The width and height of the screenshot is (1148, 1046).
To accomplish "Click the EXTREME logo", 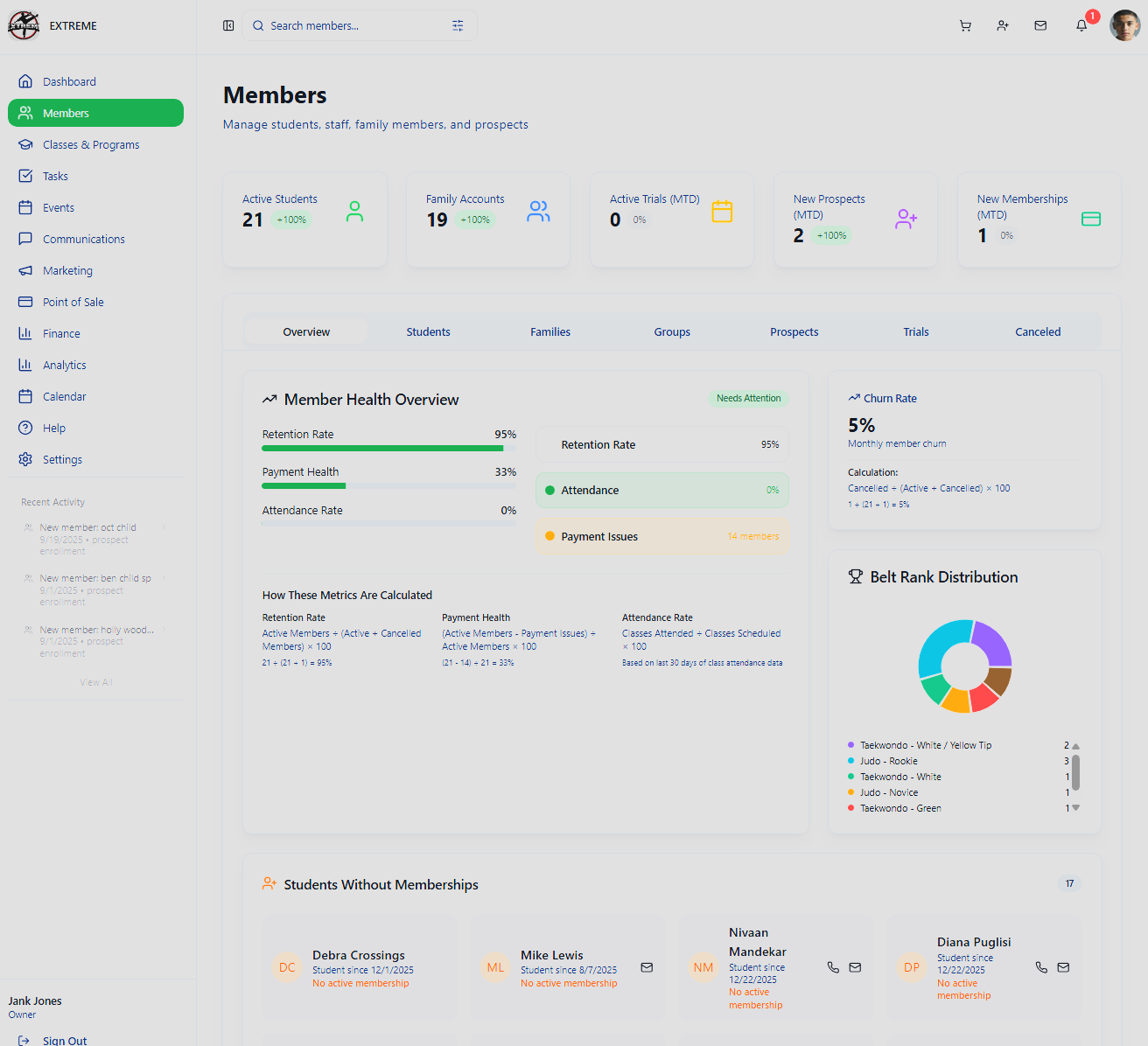I will click(x=24, y=25).
